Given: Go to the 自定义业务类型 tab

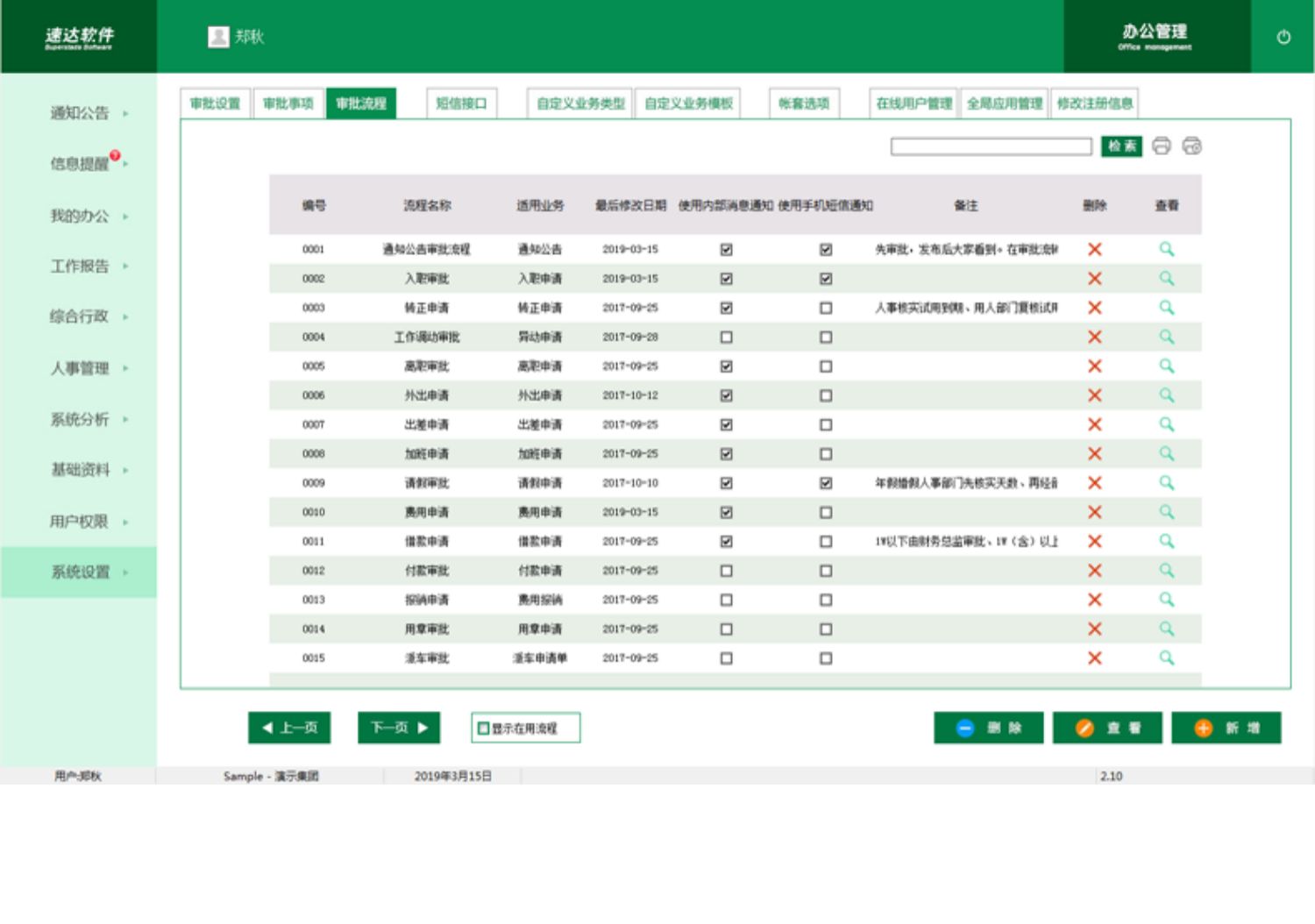Looking at the screenshot, I should pos(580,103).
